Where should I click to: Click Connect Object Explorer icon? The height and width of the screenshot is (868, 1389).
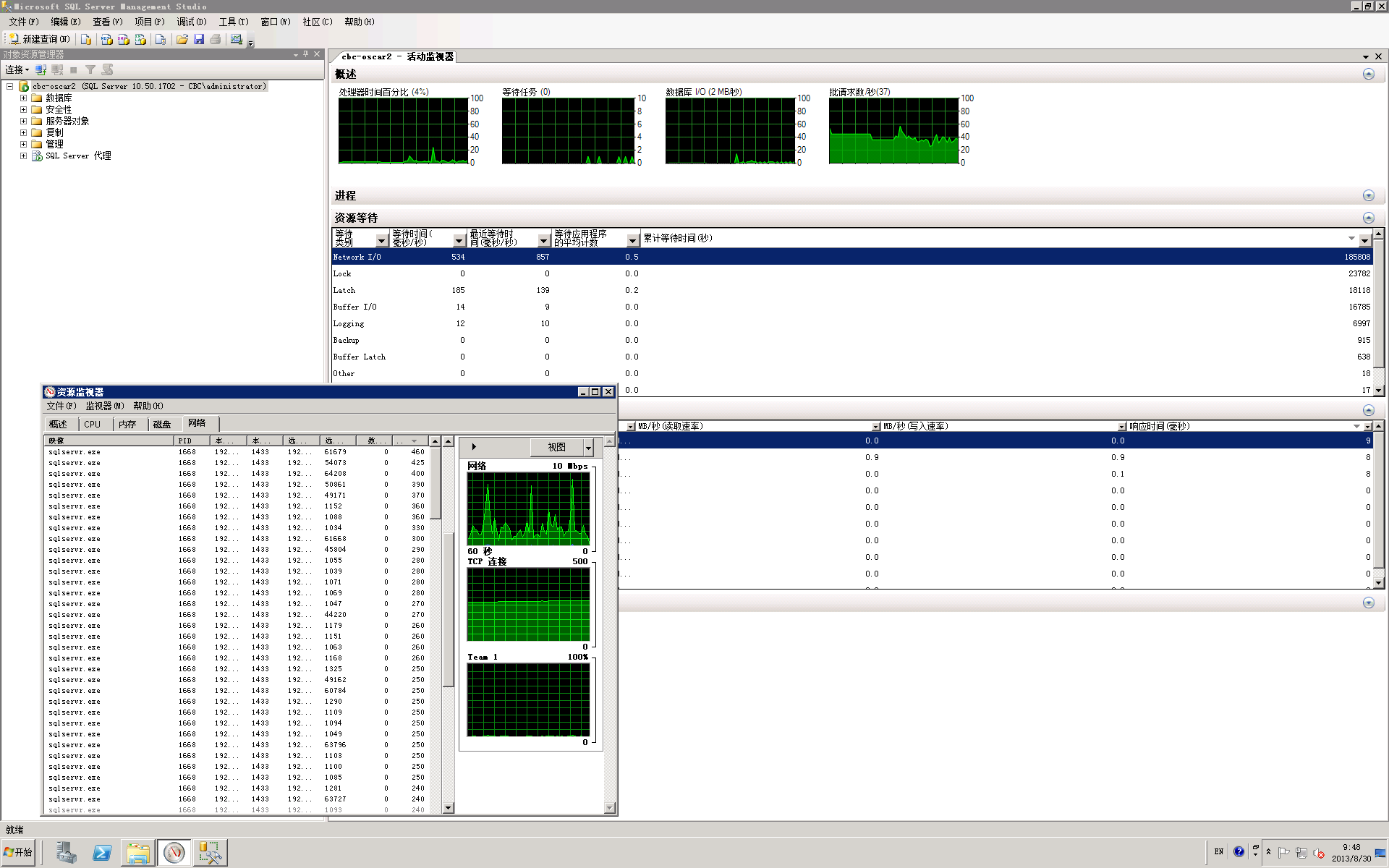[41, 69]
